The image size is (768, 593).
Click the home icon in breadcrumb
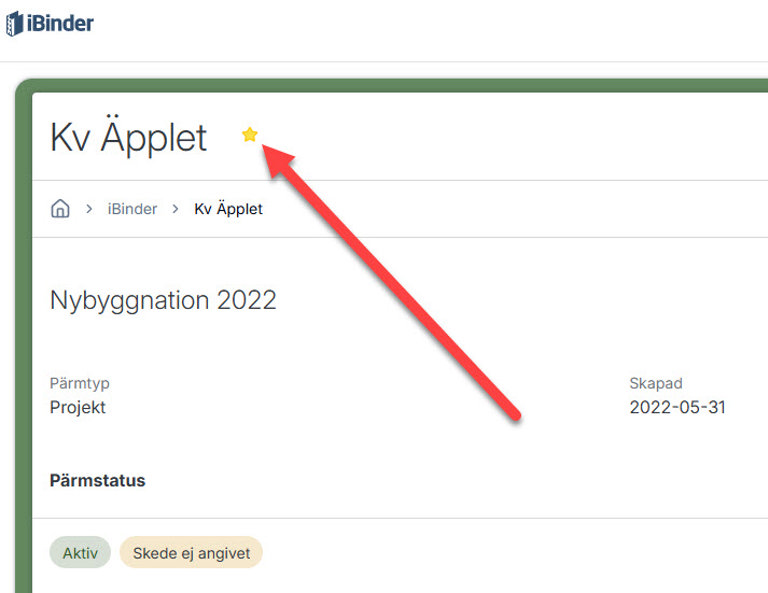click(60, 209)
